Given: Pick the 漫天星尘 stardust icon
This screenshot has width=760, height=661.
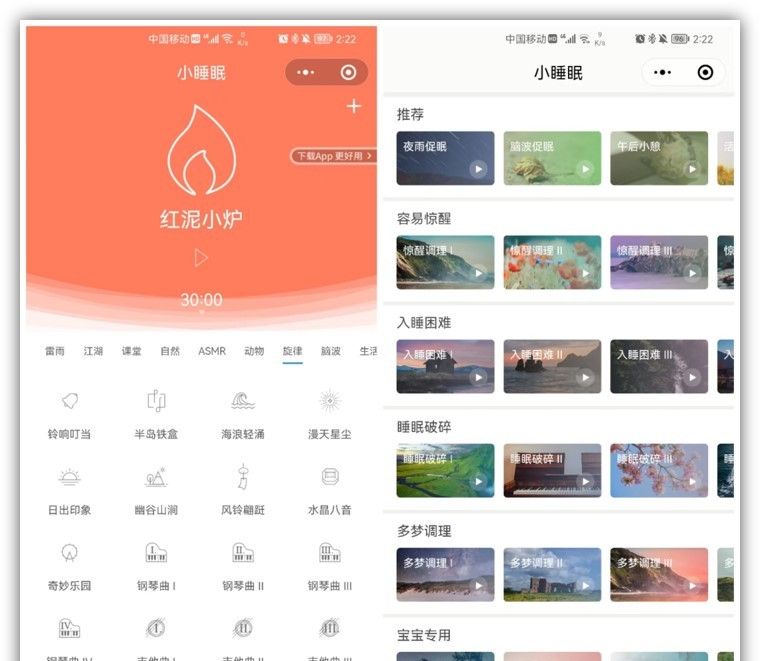Looking at the screenshot, I should click(x=330, y=401).
